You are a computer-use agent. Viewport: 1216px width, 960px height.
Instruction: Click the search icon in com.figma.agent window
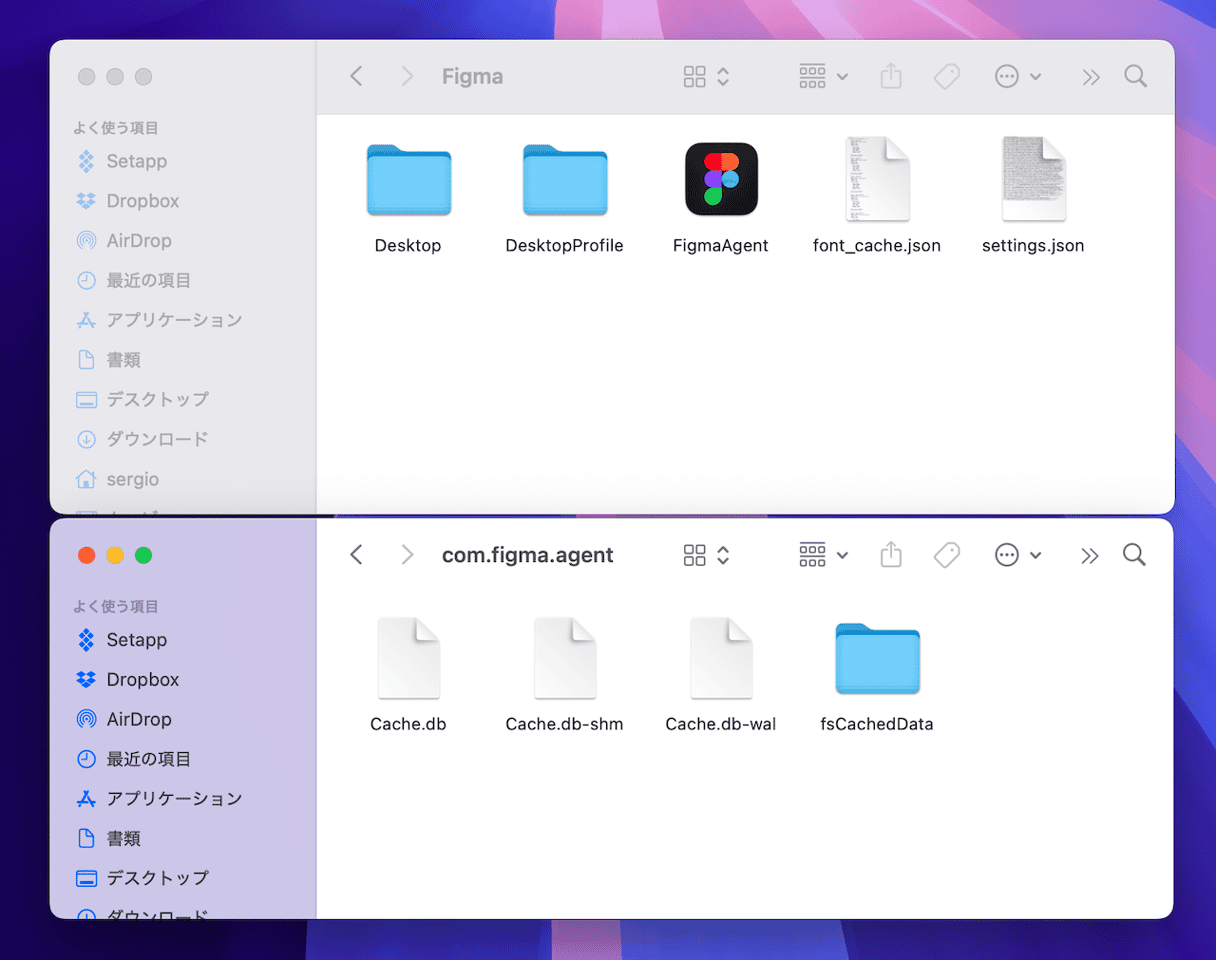click(x=1134, y=555)
